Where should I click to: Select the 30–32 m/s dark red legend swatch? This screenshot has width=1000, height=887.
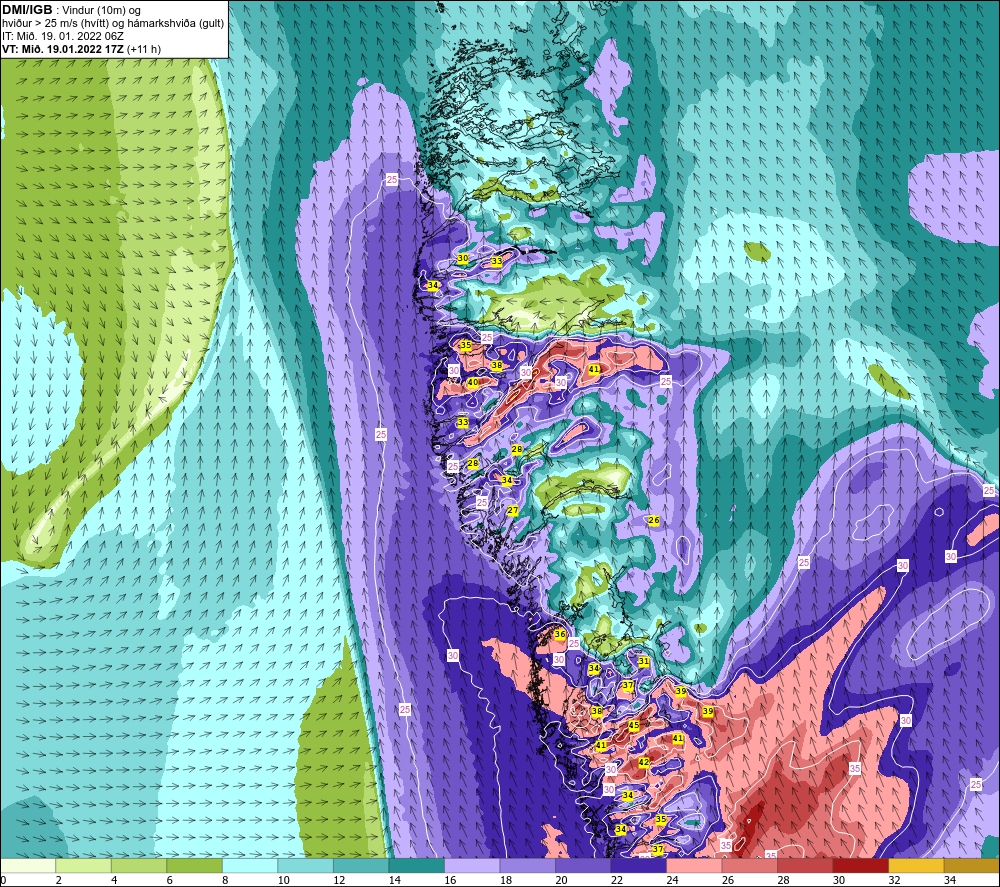860,866
